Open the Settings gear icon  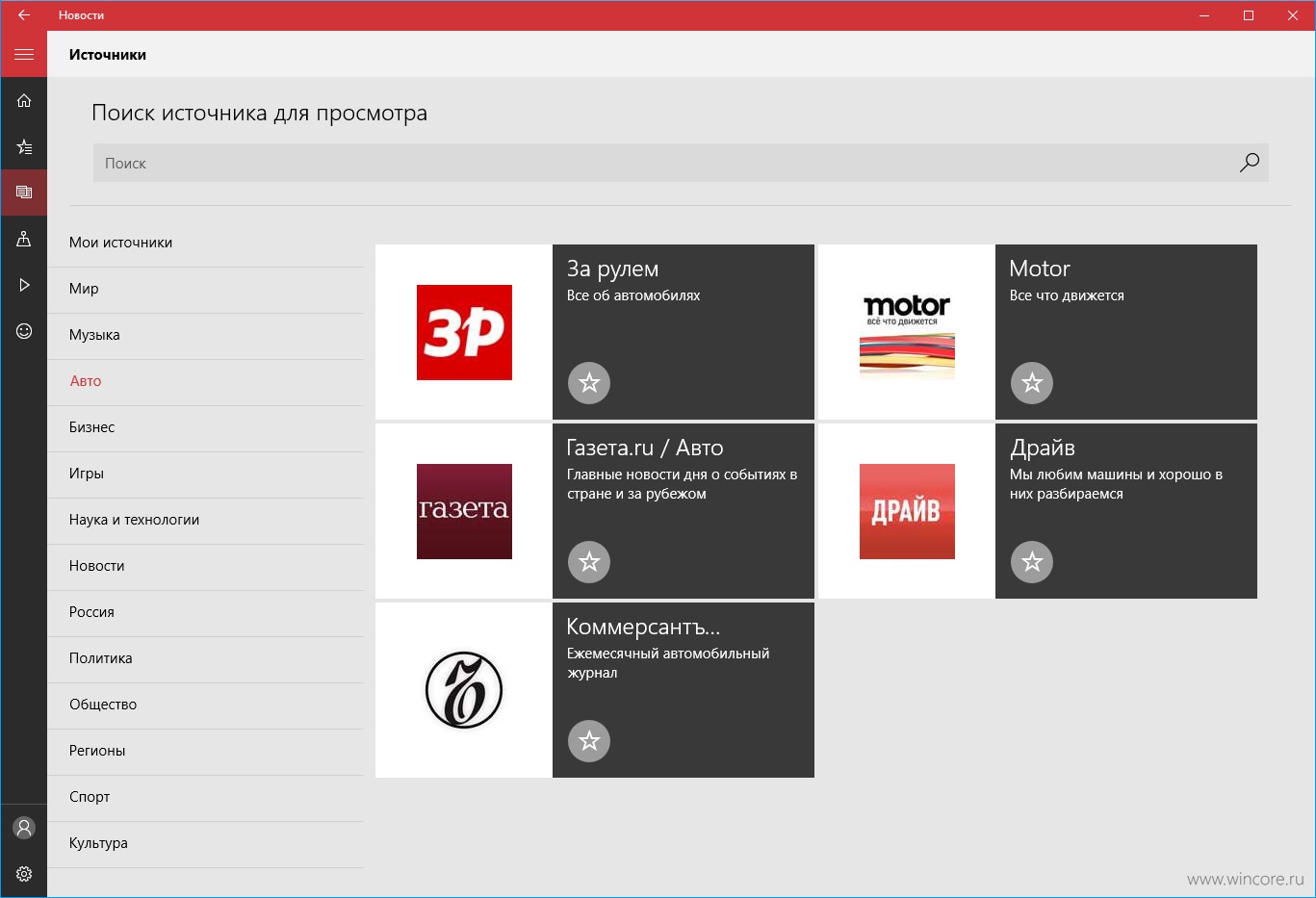click(x=24, y=874)
